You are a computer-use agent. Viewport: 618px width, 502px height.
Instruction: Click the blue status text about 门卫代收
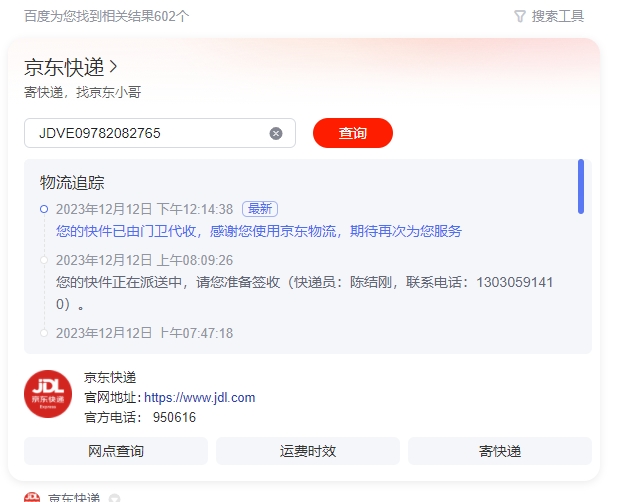click(259, 231)
